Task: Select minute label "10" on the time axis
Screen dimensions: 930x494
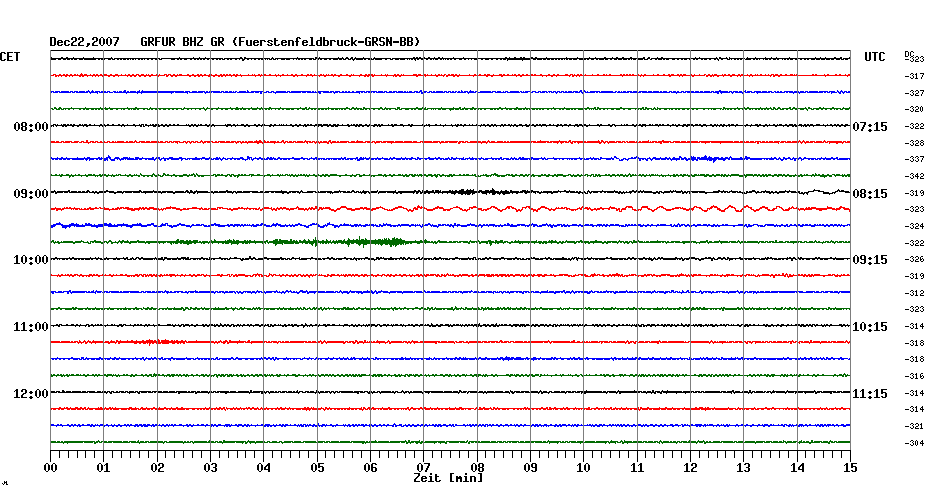Action: tap(584, 468)
